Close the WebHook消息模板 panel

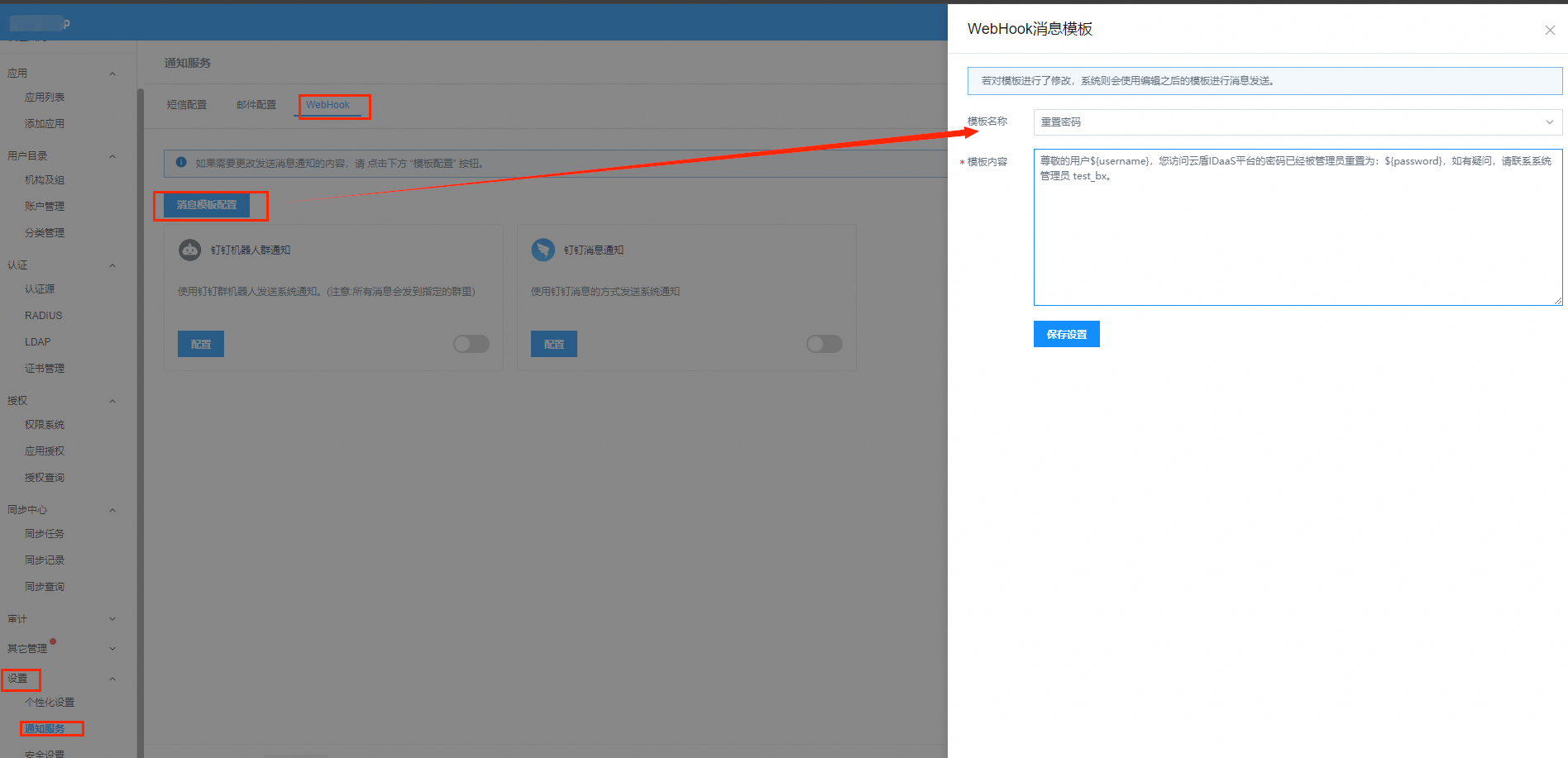click(1549, 30)
